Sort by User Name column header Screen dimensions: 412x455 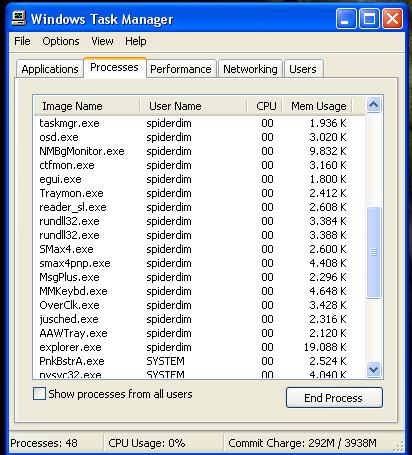[x=193, y=106]
